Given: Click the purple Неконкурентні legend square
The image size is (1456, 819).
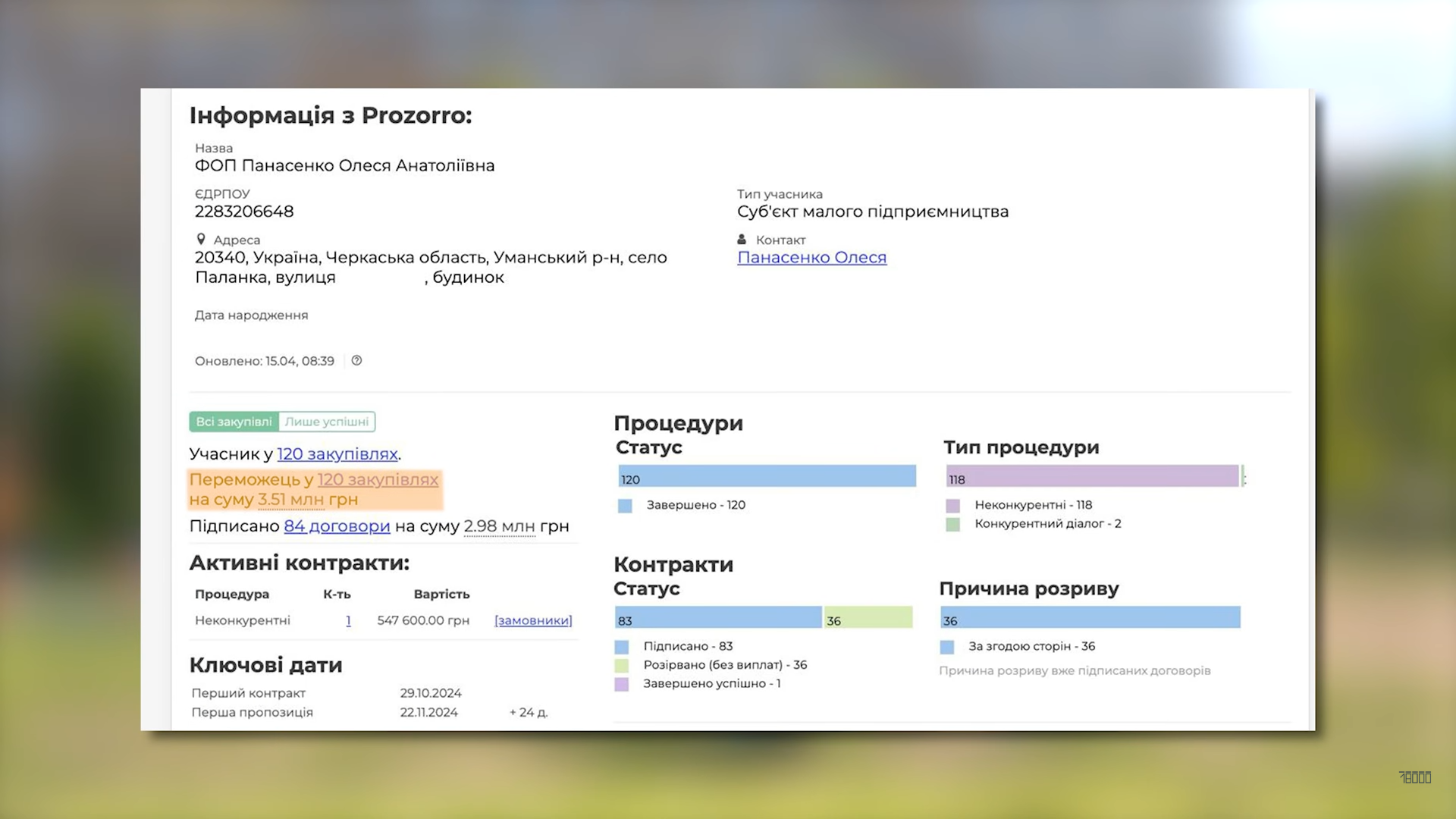Looking at the screenshot, I should [x=953, y=506].
